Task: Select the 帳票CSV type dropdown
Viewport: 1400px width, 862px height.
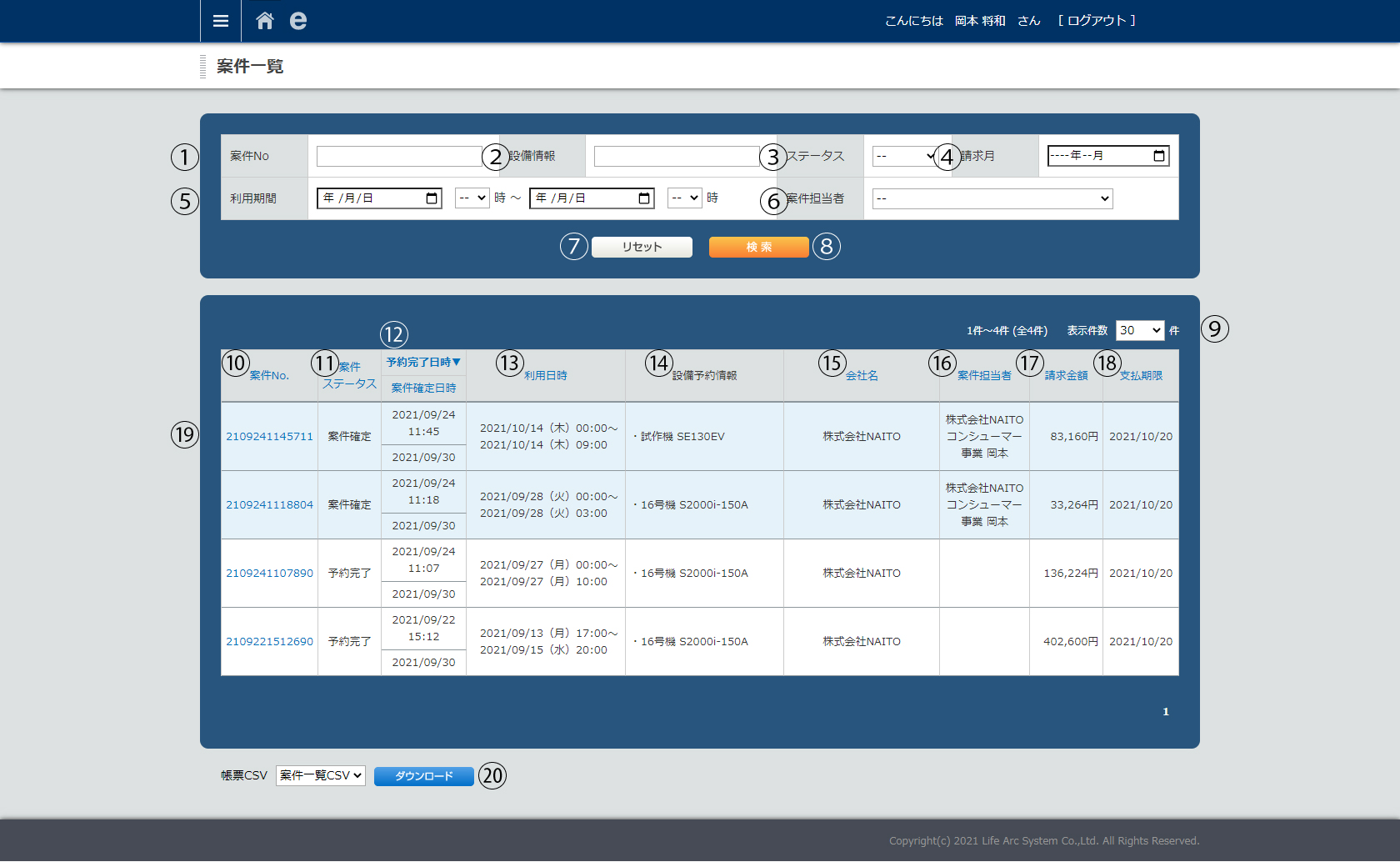Action: [x=321, y=776]
